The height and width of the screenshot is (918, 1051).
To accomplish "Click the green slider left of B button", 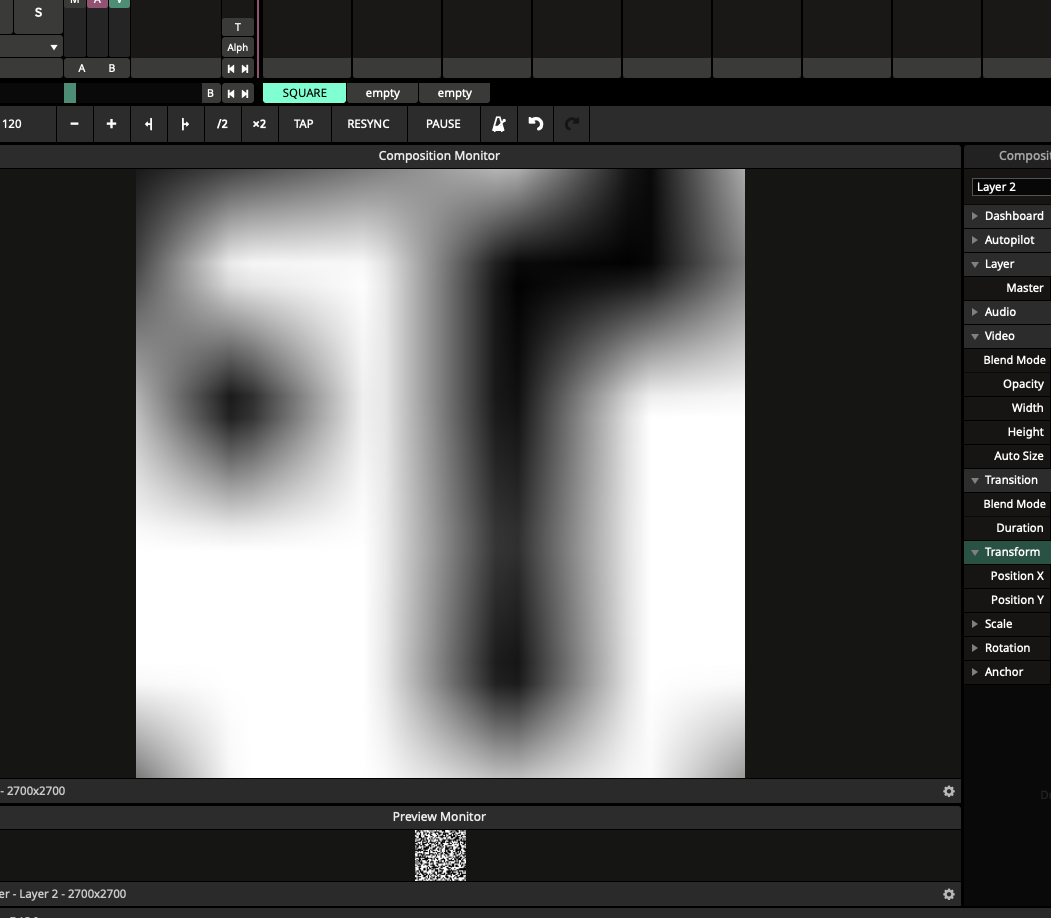I will click(x=70, y=93).
